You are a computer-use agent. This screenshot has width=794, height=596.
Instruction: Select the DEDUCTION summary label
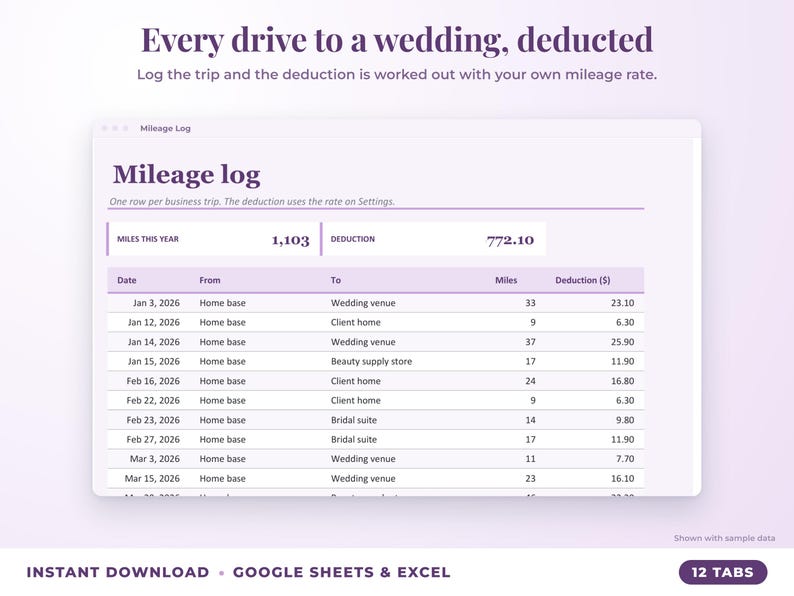[x=353, y=239]
